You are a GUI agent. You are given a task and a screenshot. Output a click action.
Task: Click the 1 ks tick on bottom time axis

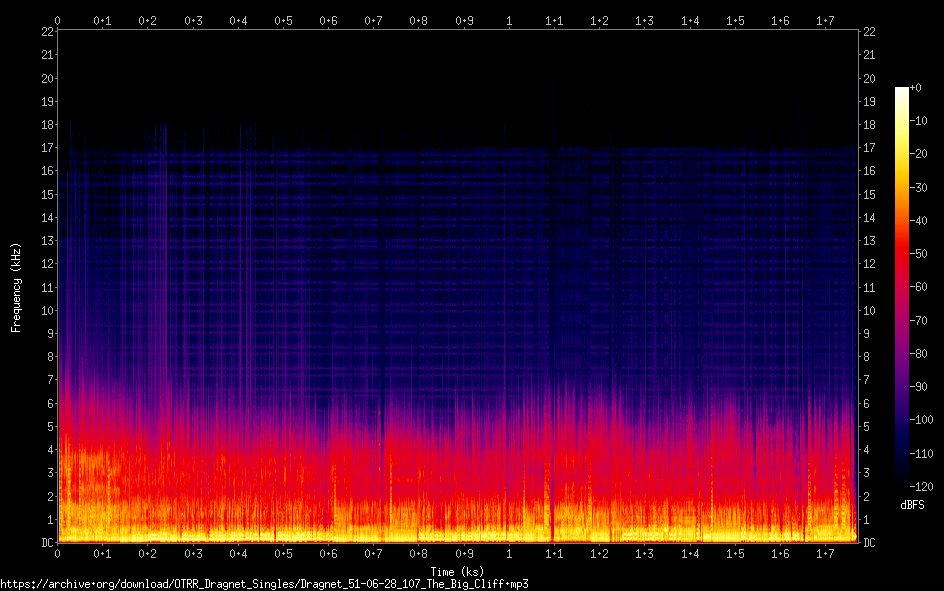click(510, 553)
